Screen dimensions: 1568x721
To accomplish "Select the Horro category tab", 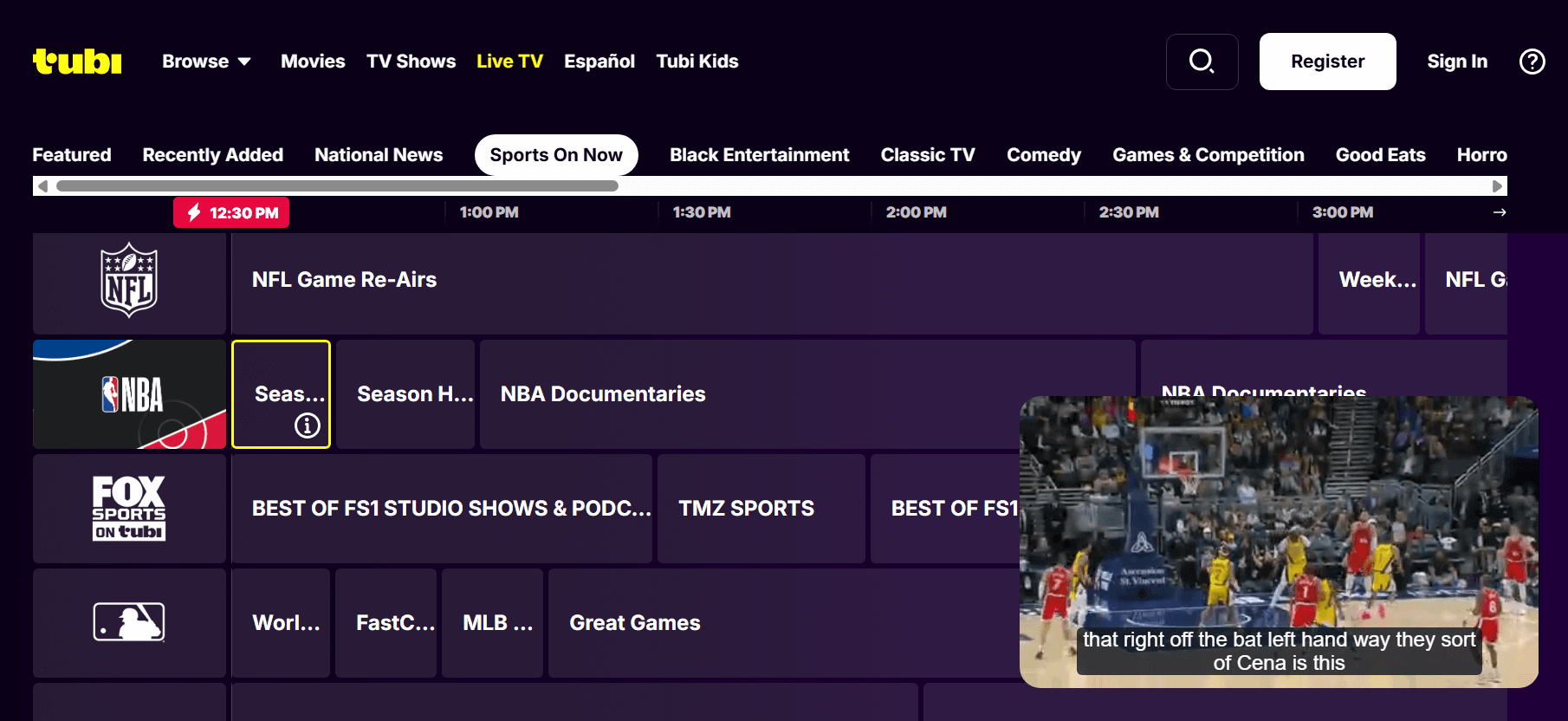I will [1481, 155].
